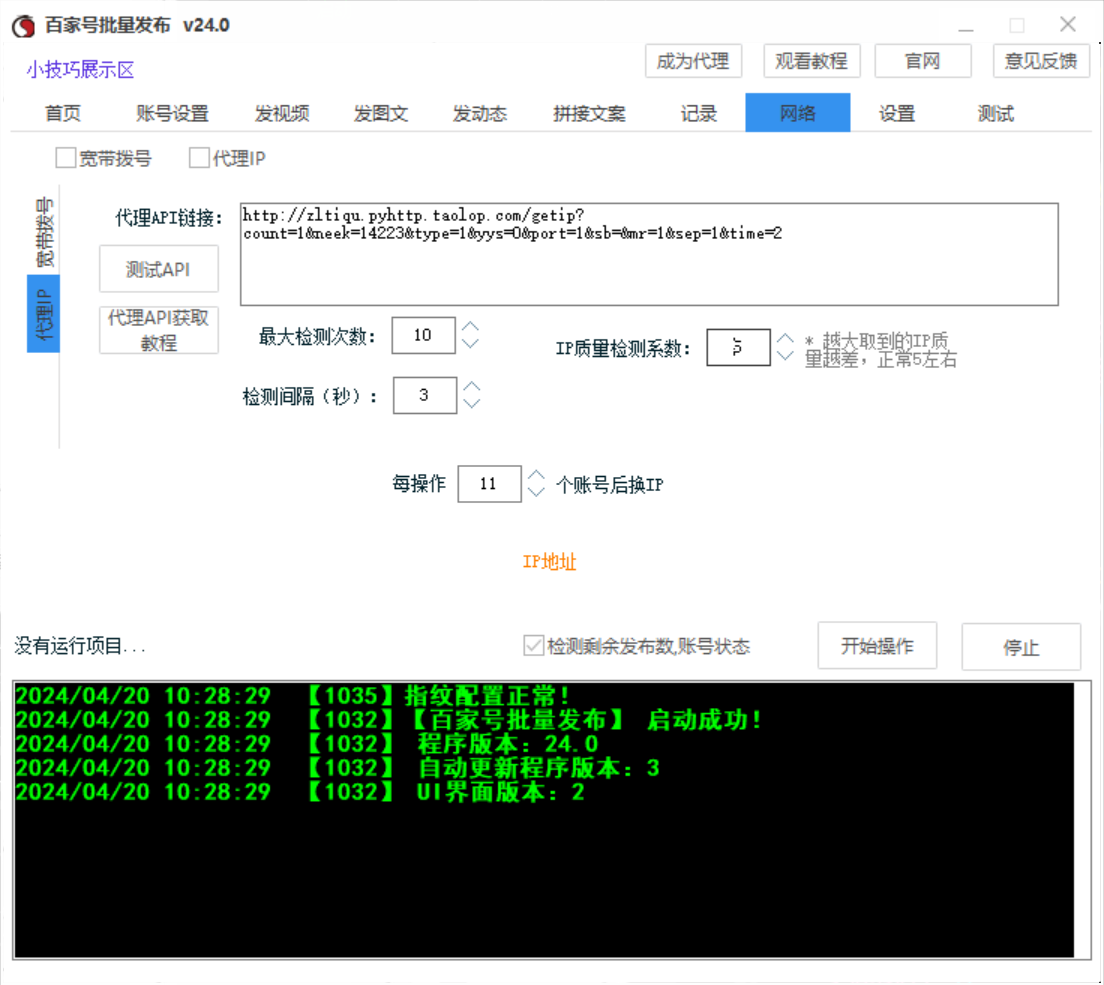
Task: Click orange IP地址 label
Action: tap(549, 562)
